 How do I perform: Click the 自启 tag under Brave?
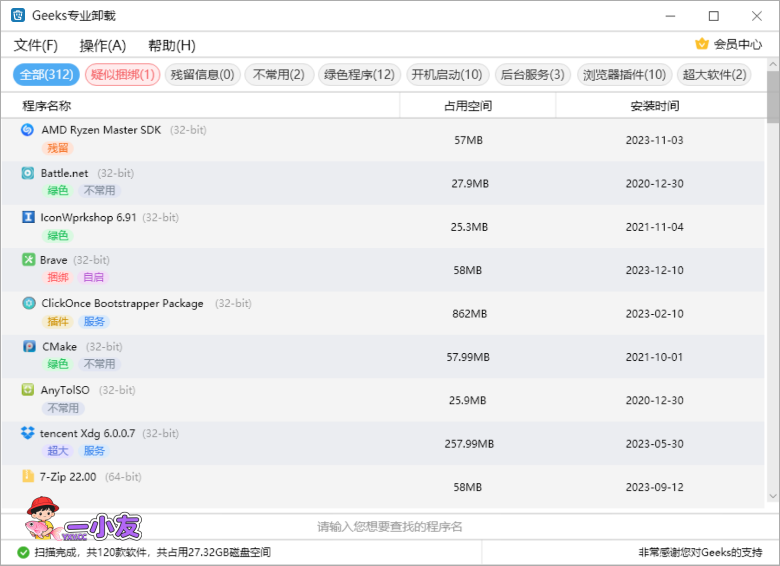pyautogui.click(x=94, y=277)
